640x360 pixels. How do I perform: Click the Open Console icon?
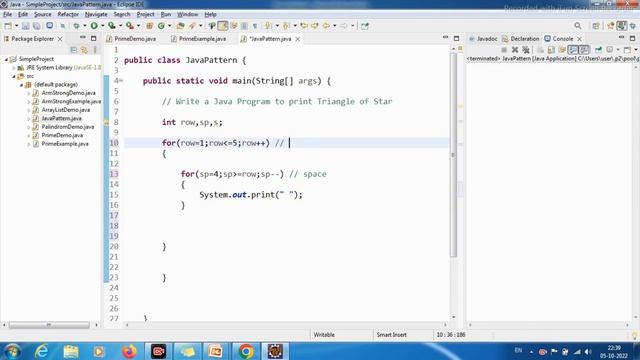pos(627,50)
